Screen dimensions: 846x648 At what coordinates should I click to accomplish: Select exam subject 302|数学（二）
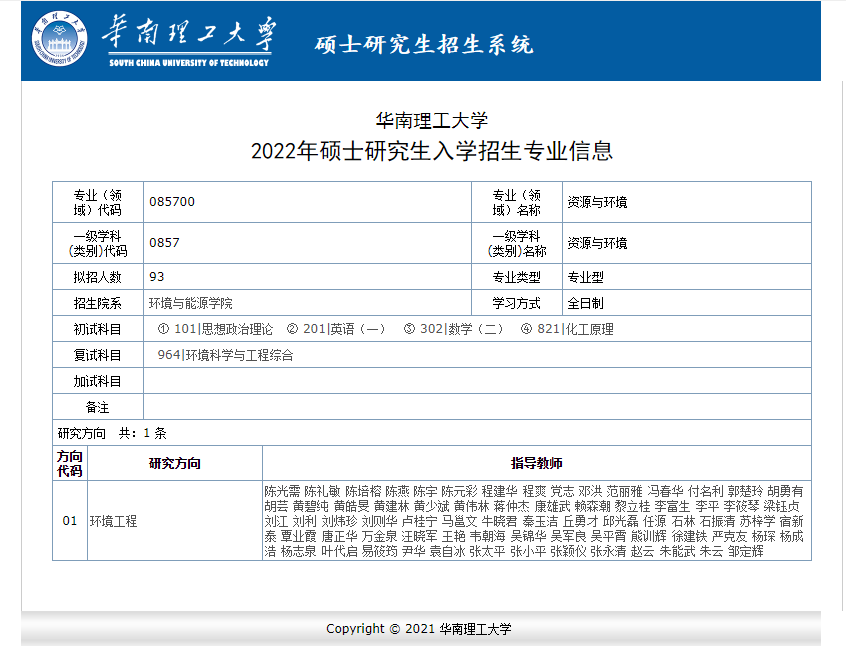(462, 329)
